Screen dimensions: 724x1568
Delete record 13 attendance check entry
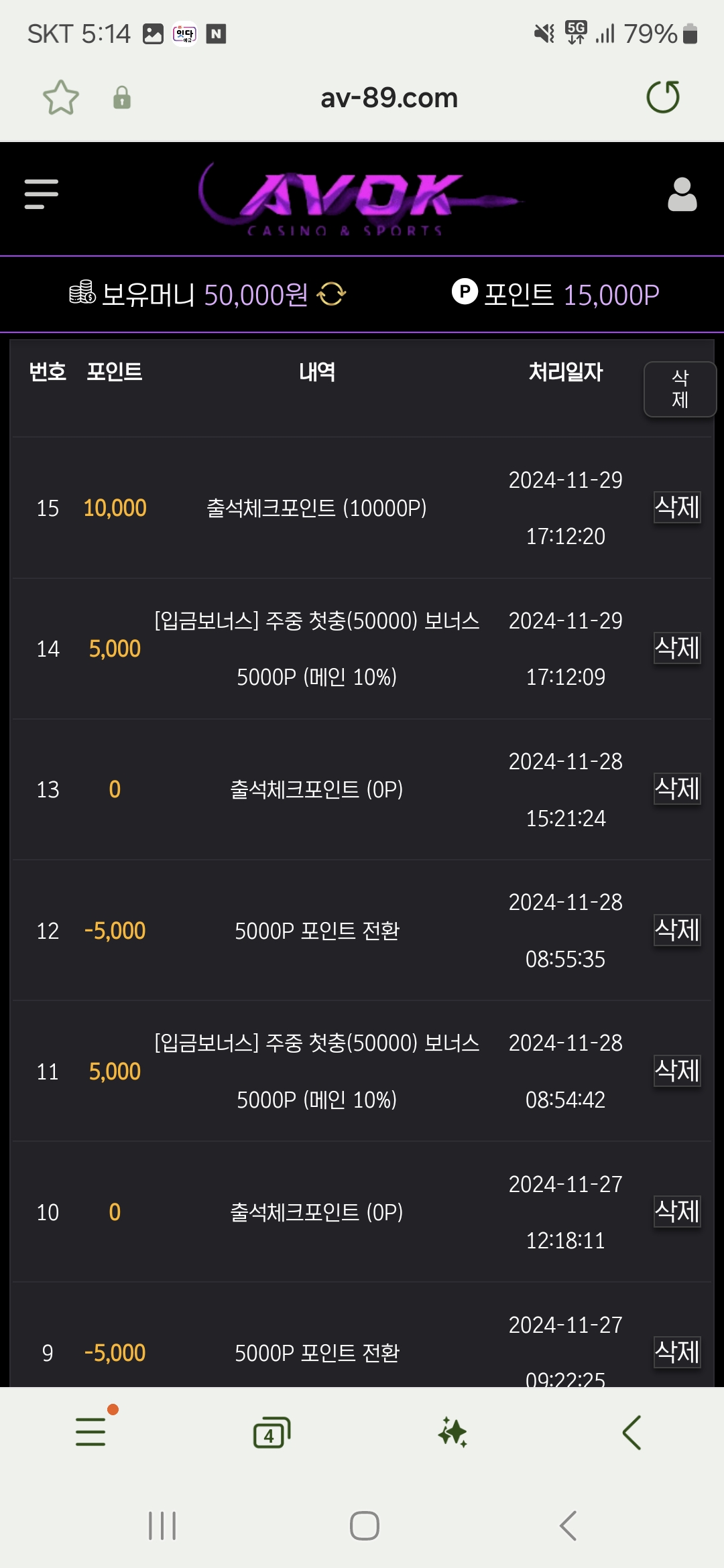(x=677, y=789)
